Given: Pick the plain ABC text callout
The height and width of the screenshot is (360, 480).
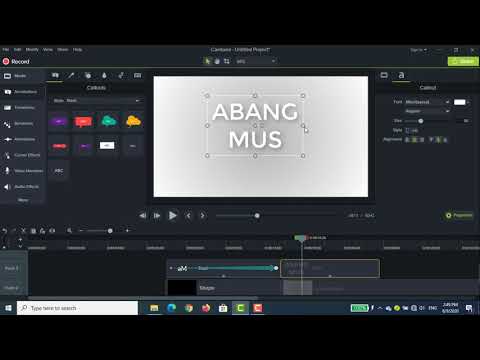Looking at the screenshot, I should click(x=59, y=171).
